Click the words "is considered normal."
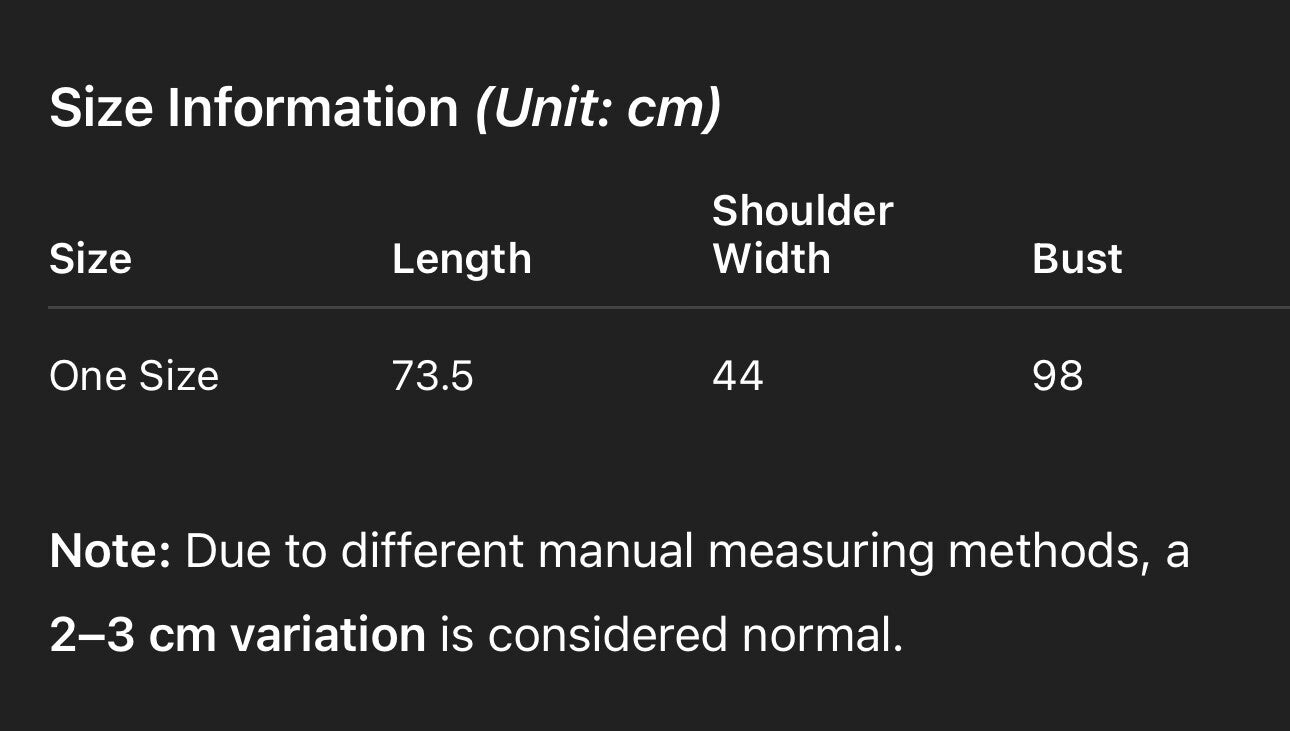Viewport: 1290px width, 731px height. (671, 635)
